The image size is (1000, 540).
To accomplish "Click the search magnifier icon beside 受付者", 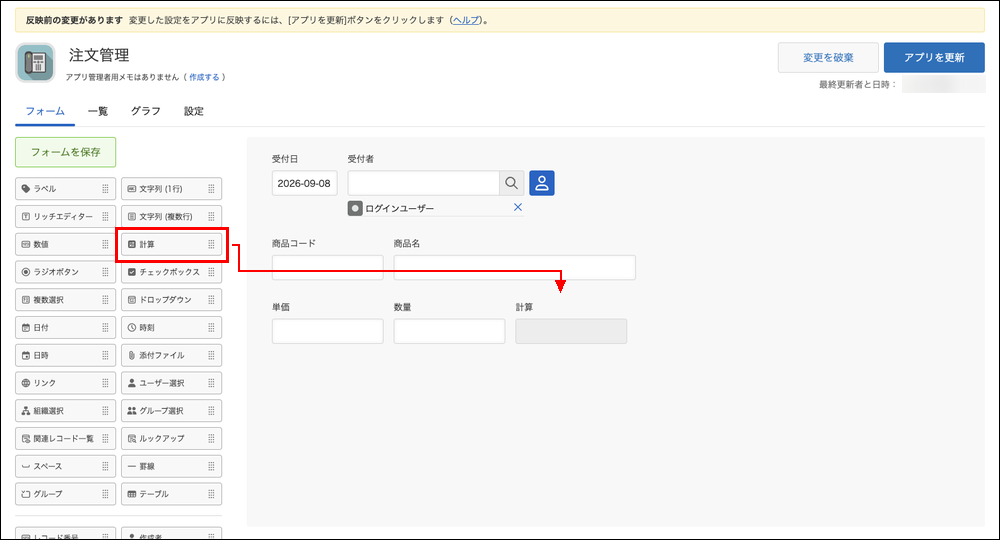I will click(511, 183).
